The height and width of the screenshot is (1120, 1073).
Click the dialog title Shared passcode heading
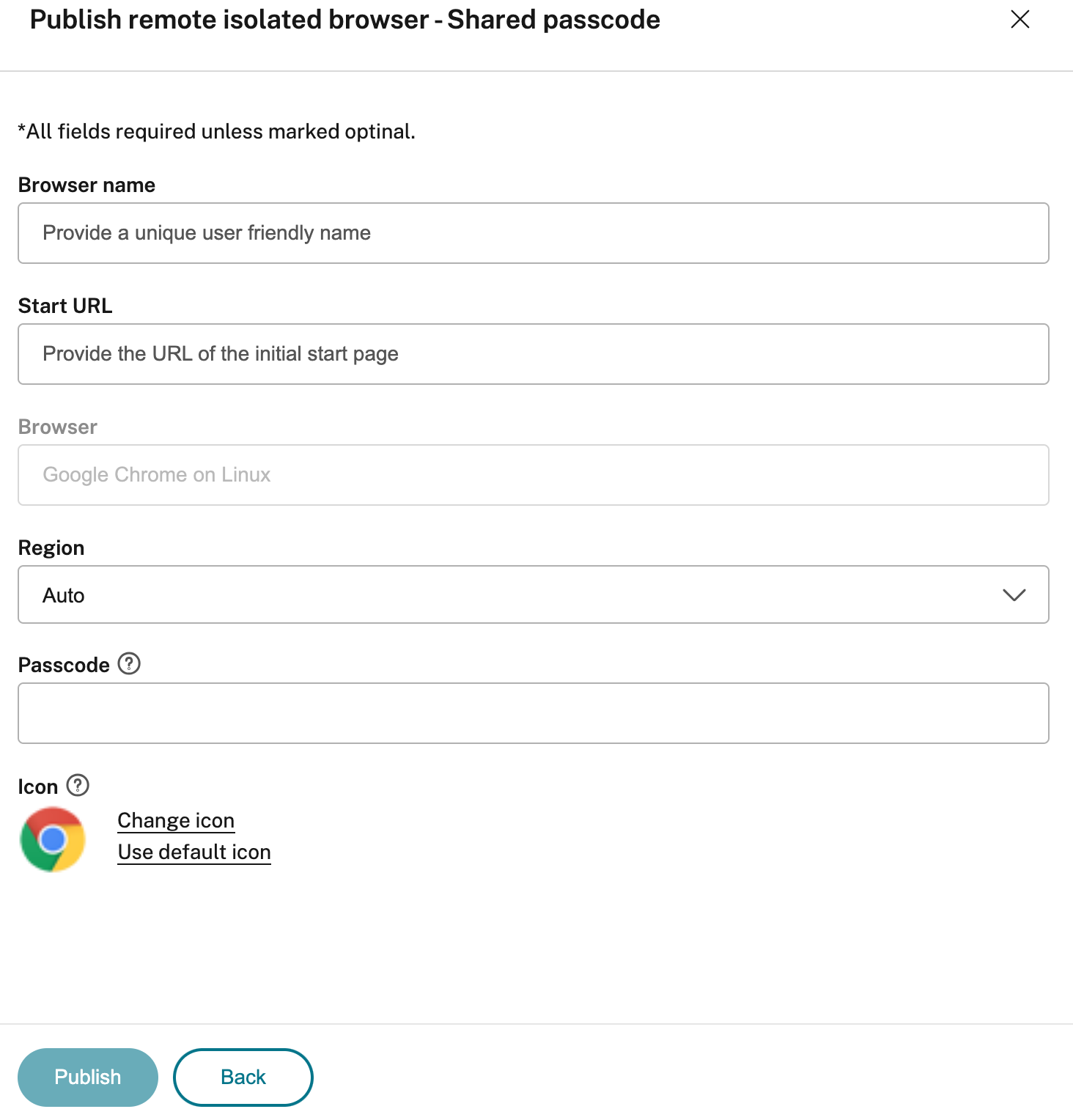[x=344, y=20]
